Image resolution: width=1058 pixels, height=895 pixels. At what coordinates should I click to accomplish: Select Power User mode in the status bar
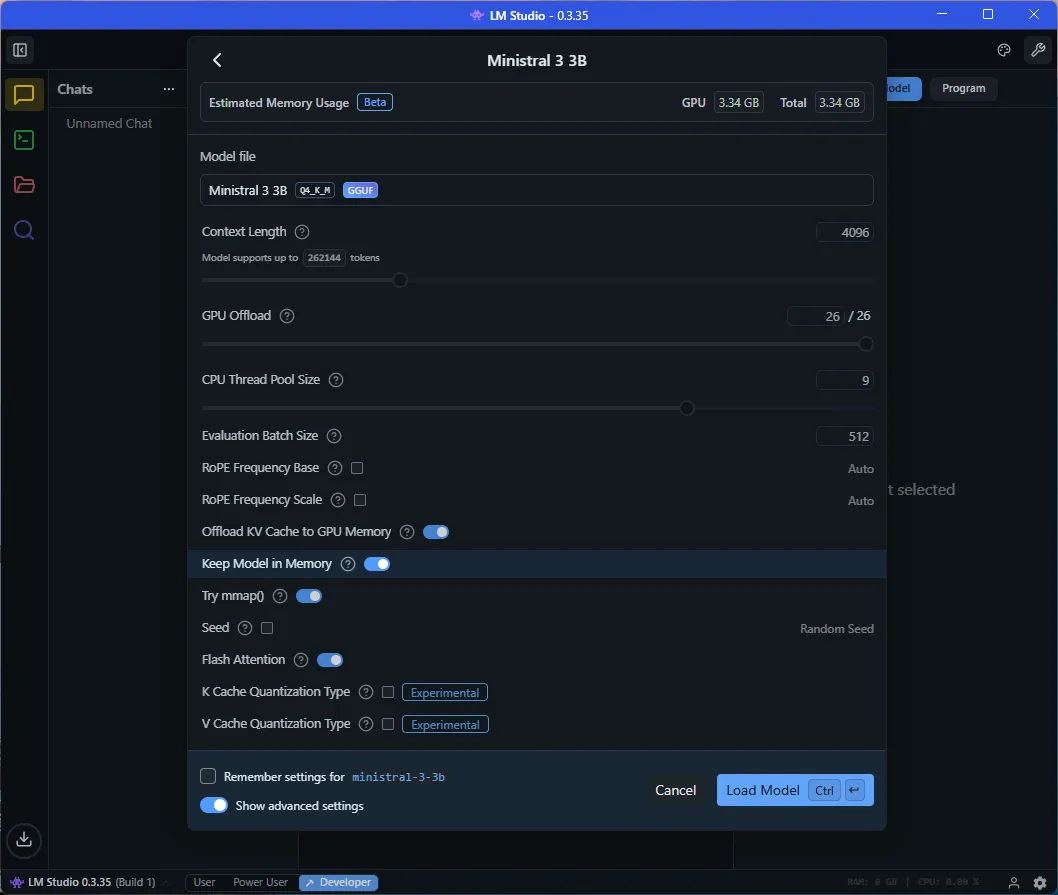pyautogui.click(x=259, y=882)
